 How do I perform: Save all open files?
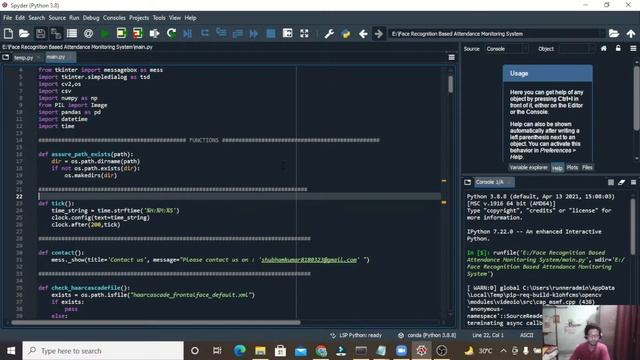click(x=56, y=33)
